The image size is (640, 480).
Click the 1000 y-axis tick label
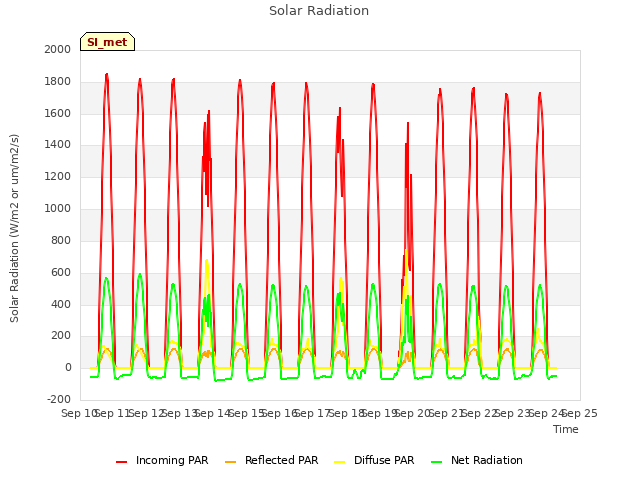tap(58, 209)
